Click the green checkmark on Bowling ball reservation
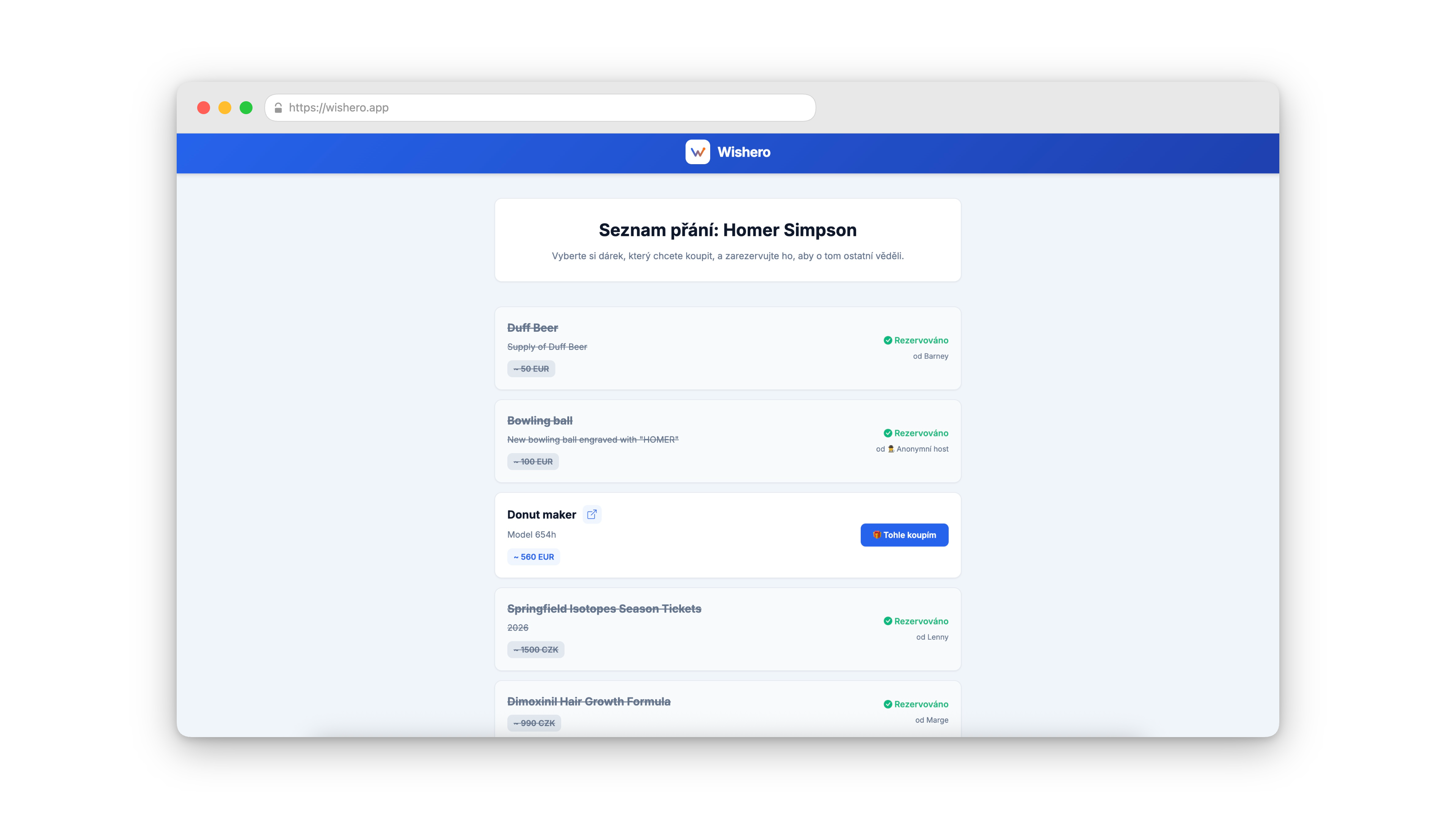Screen dimensions: 1456x819 tap(887, 433)
